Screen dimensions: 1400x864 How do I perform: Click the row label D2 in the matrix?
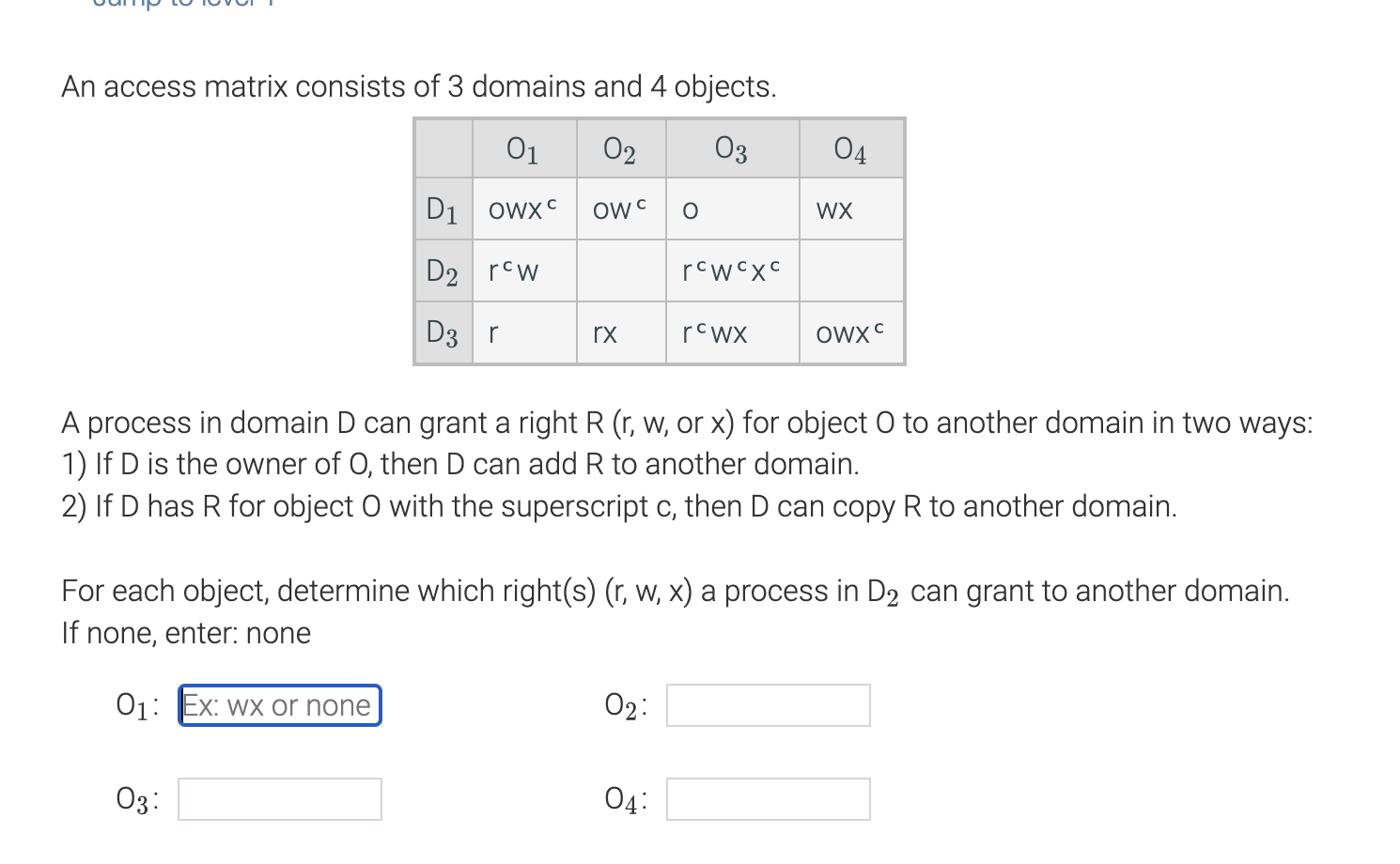point(442,270)
